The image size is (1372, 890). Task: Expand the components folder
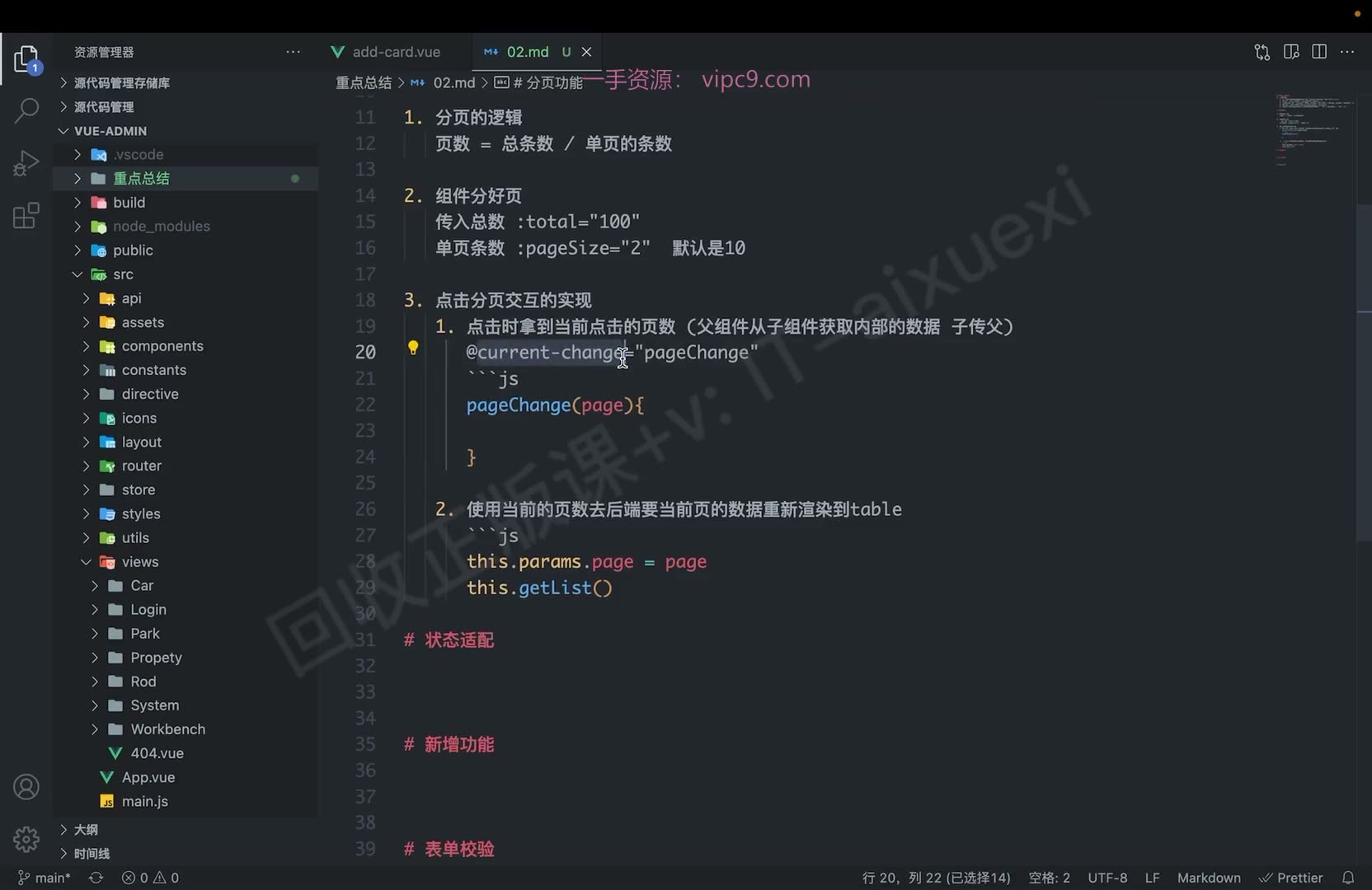click(162, 346)
